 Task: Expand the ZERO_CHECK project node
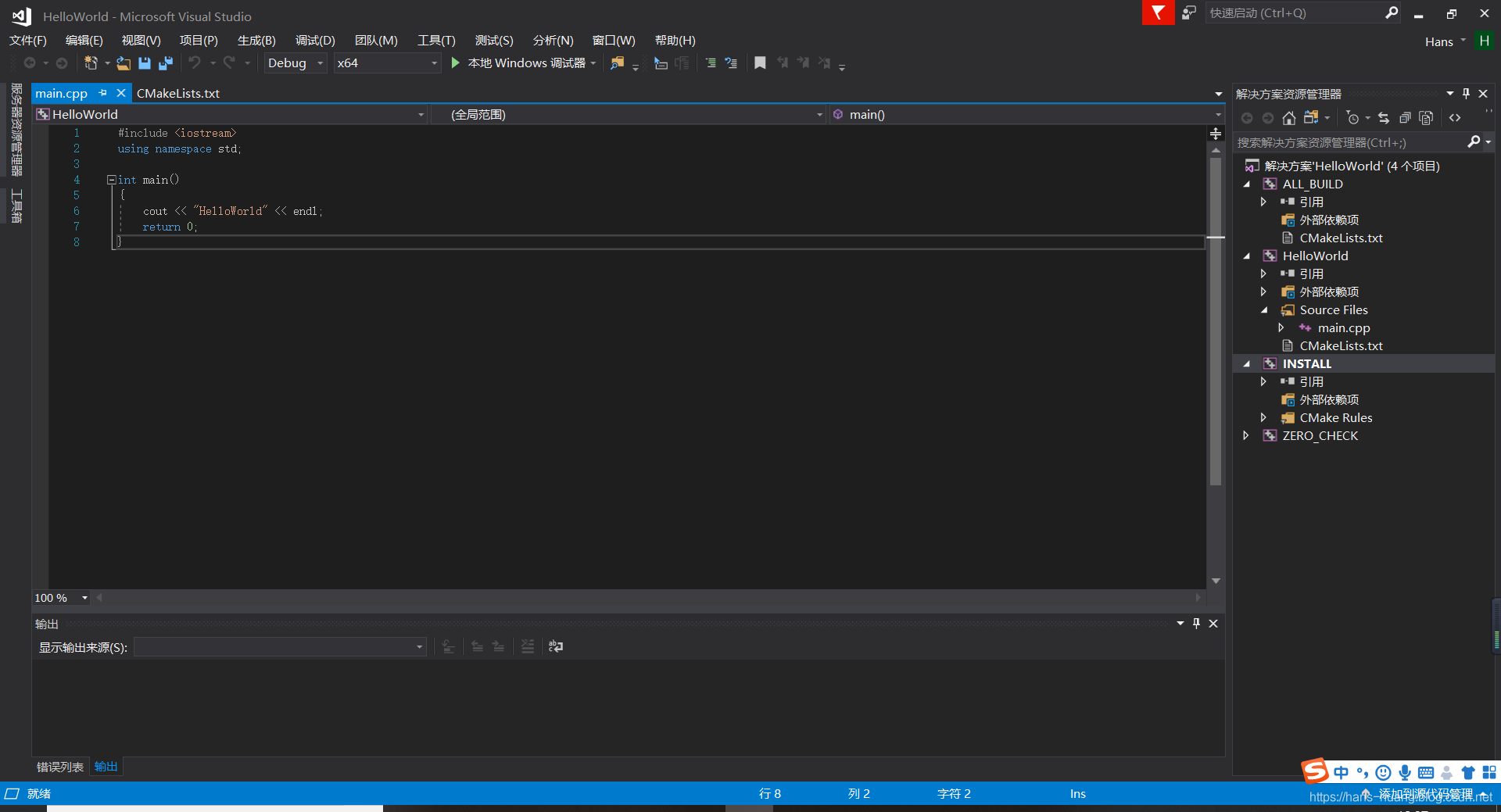pos(1246,435)
